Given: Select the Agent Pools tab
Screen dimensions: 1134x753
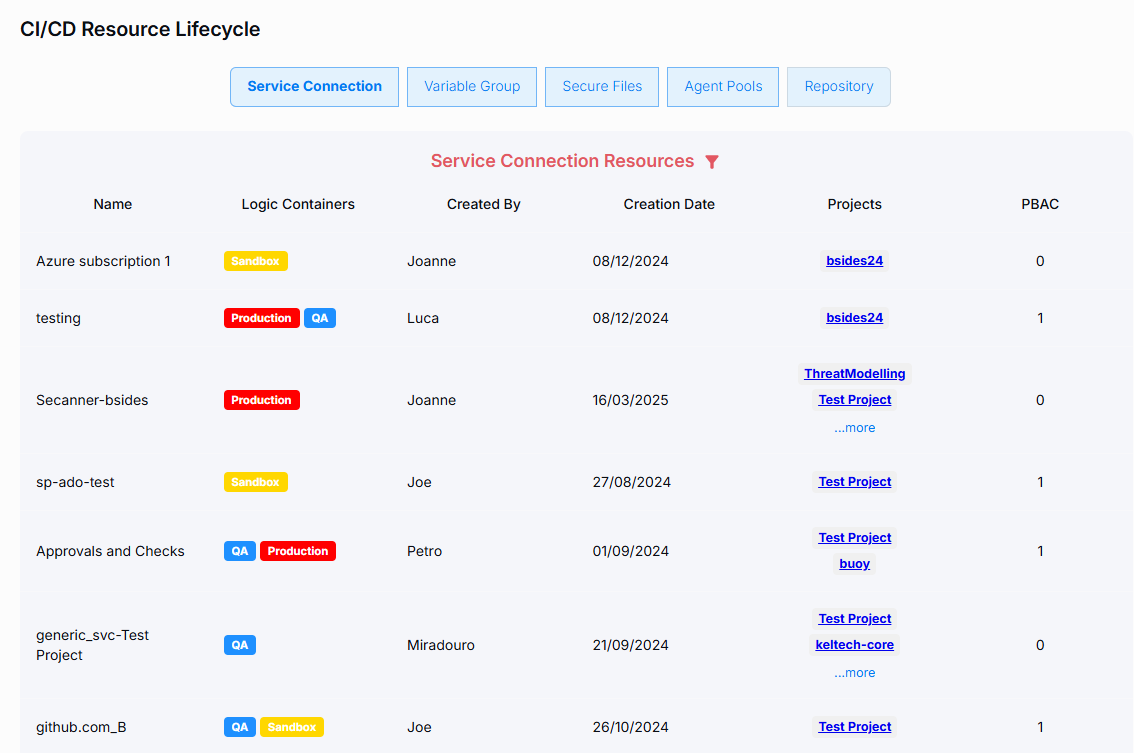Looking at the screenshot, I should click(x=723, y=87).
